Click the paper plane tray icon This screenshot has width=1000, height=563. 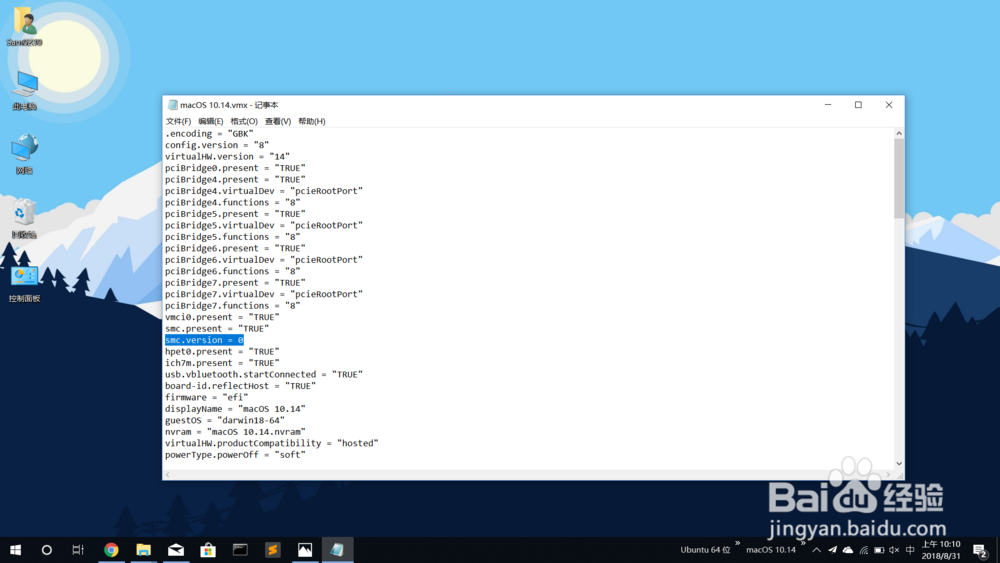click(832, 550)
